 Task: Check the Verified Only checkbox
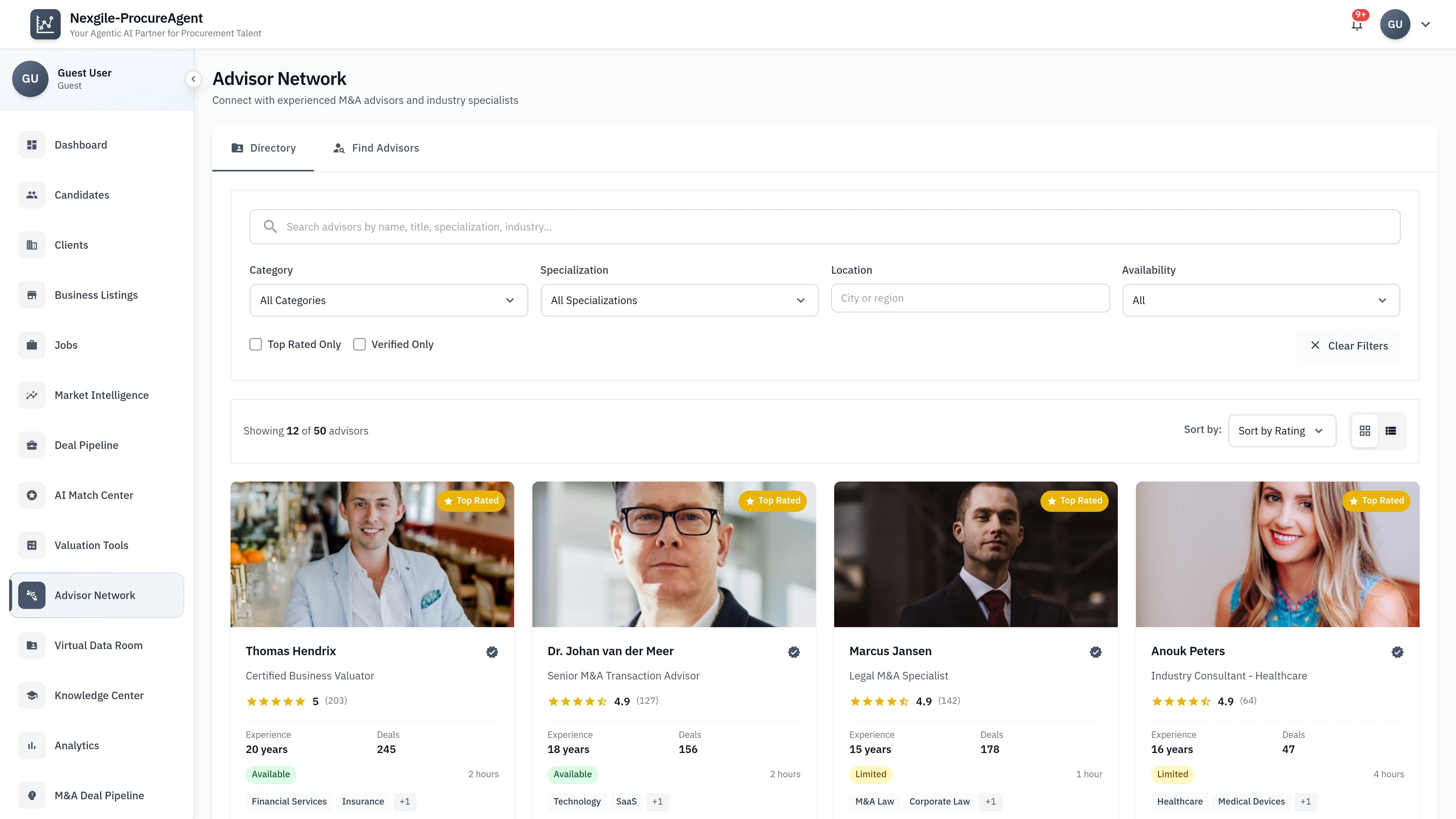click(x=359, y=344)
